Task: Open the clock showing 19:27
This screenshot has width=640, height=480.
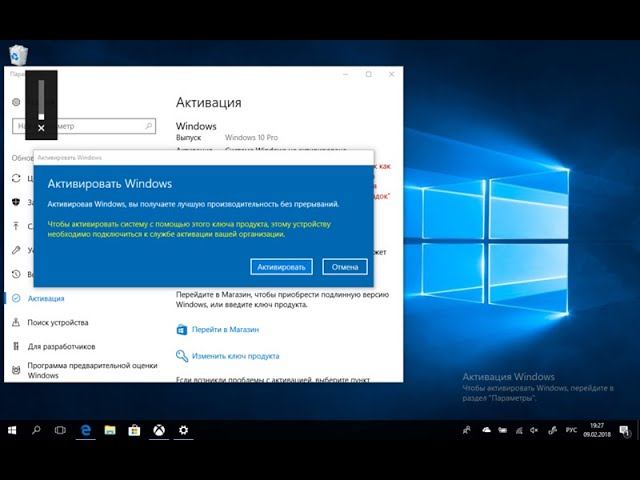Action: 597,430
